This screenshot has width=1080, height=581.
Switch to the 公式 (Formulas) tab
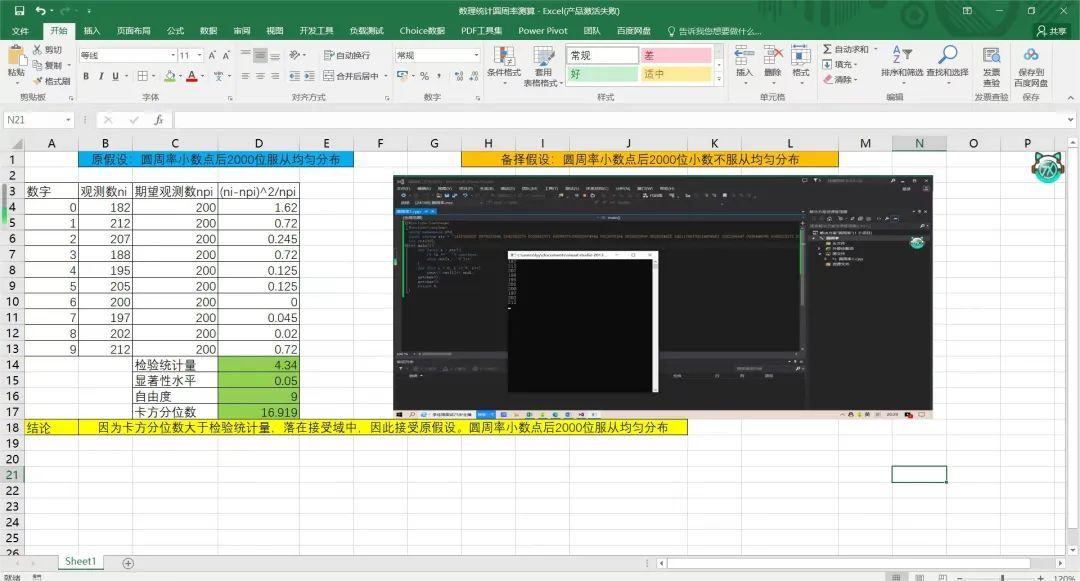(175, 31)
